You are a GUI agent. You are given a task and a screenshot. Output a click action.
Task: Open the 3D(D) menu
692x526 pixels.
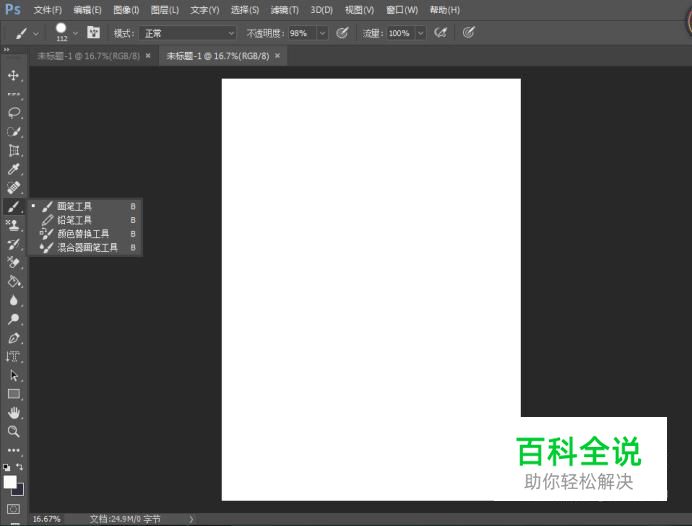[321, 10]
